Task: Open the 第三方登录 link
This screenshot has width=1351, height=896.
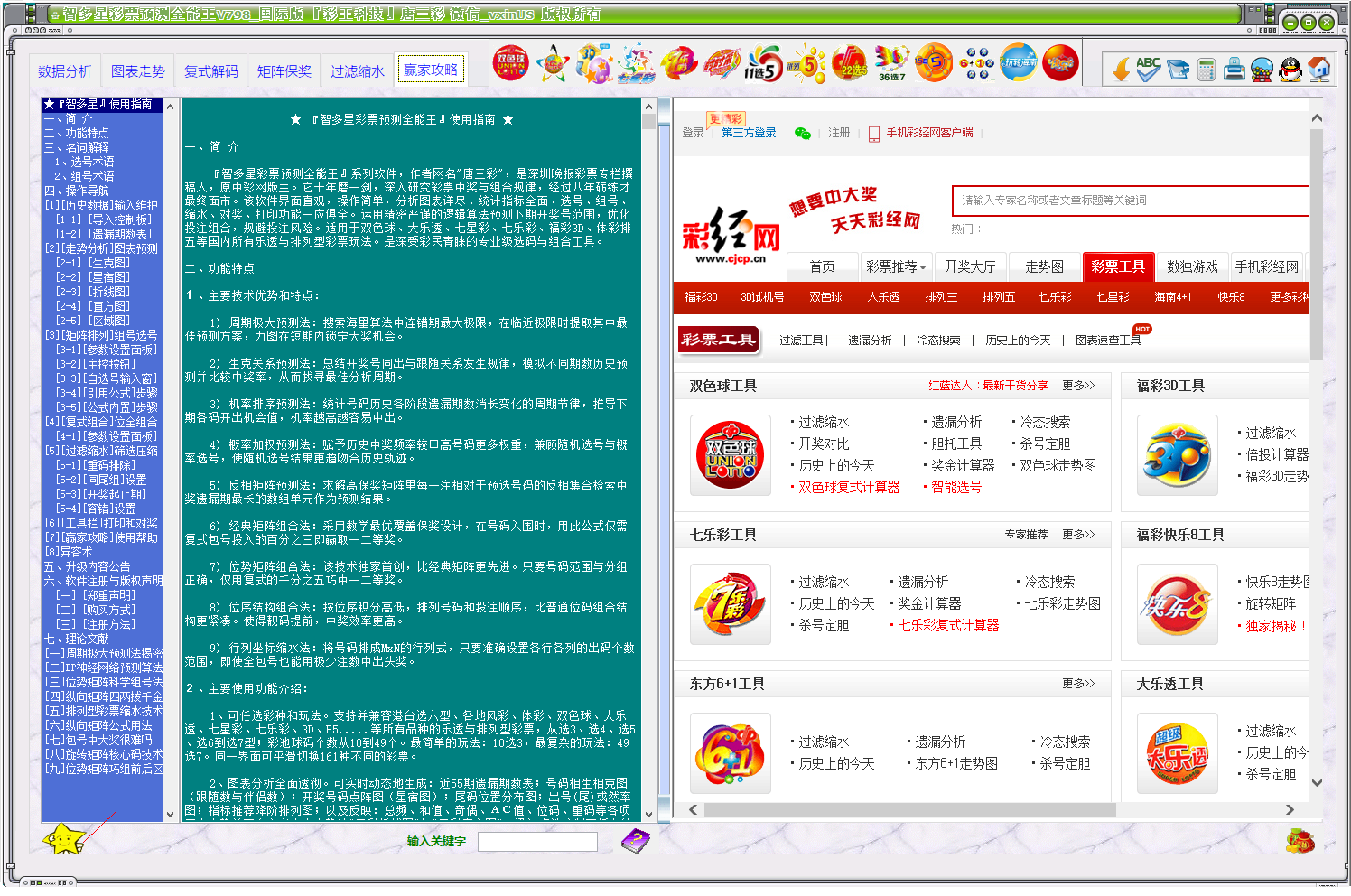Action: coord(749,133)
